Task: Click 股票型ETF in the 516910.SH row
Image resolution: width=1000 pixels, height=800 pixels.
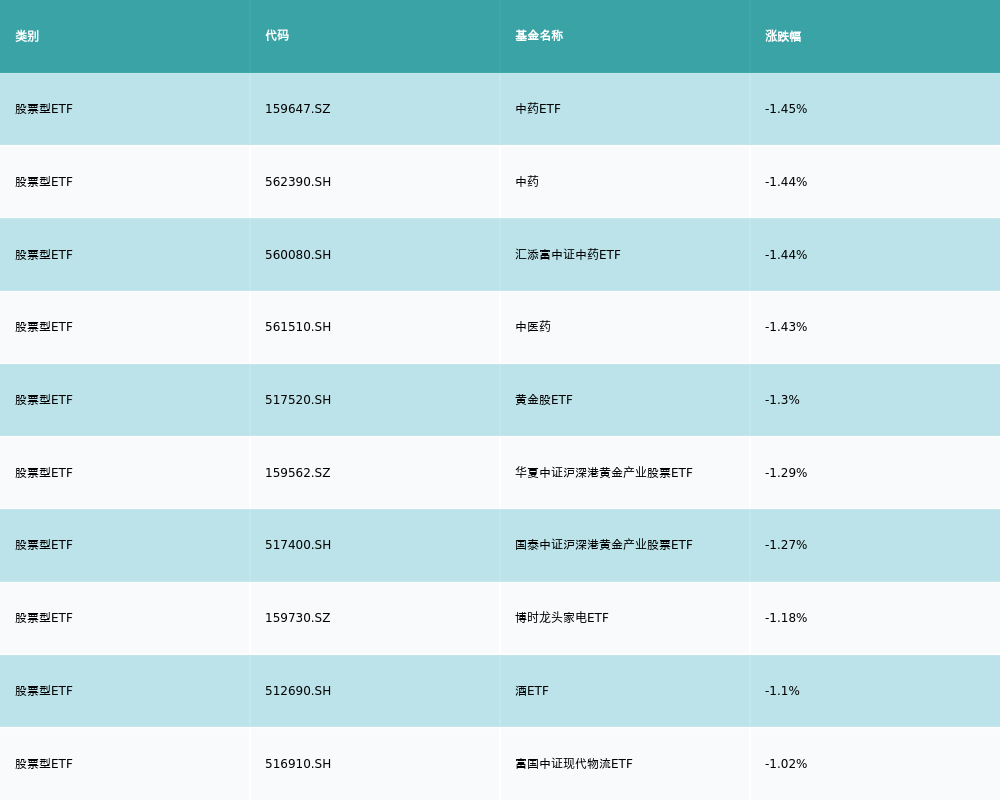Action: (44, 764)
